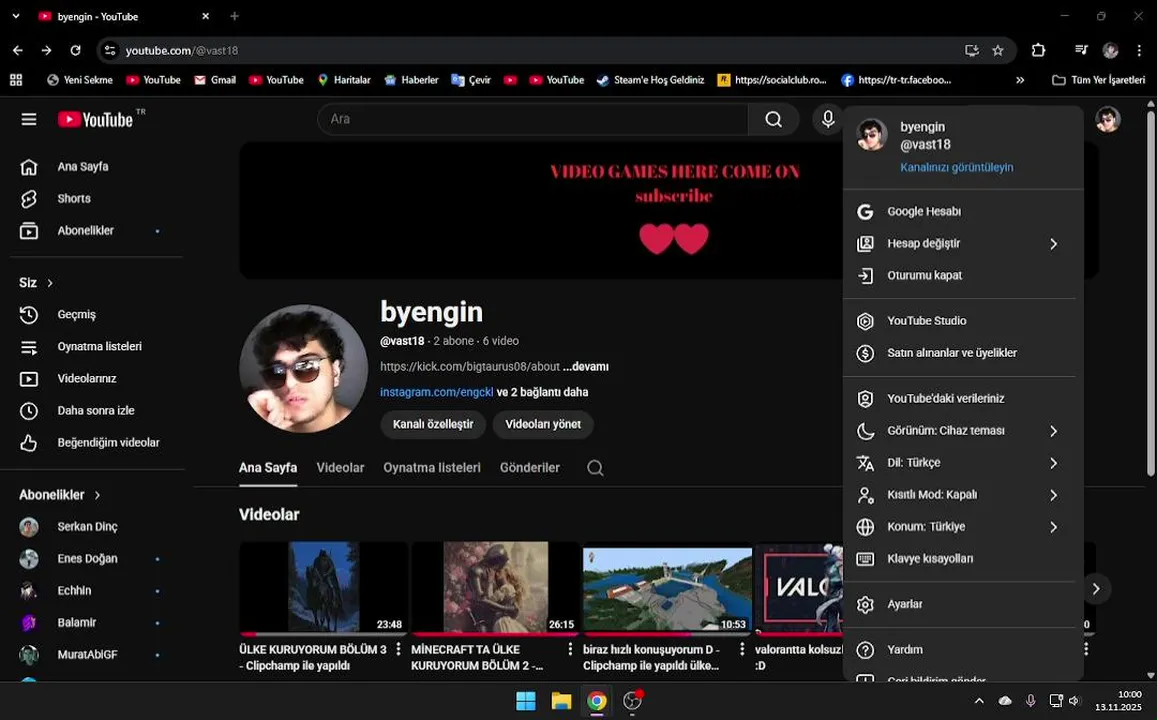
Task: Switch to Oynatma listeleri channel tab
Action: [x=432, y=468]
